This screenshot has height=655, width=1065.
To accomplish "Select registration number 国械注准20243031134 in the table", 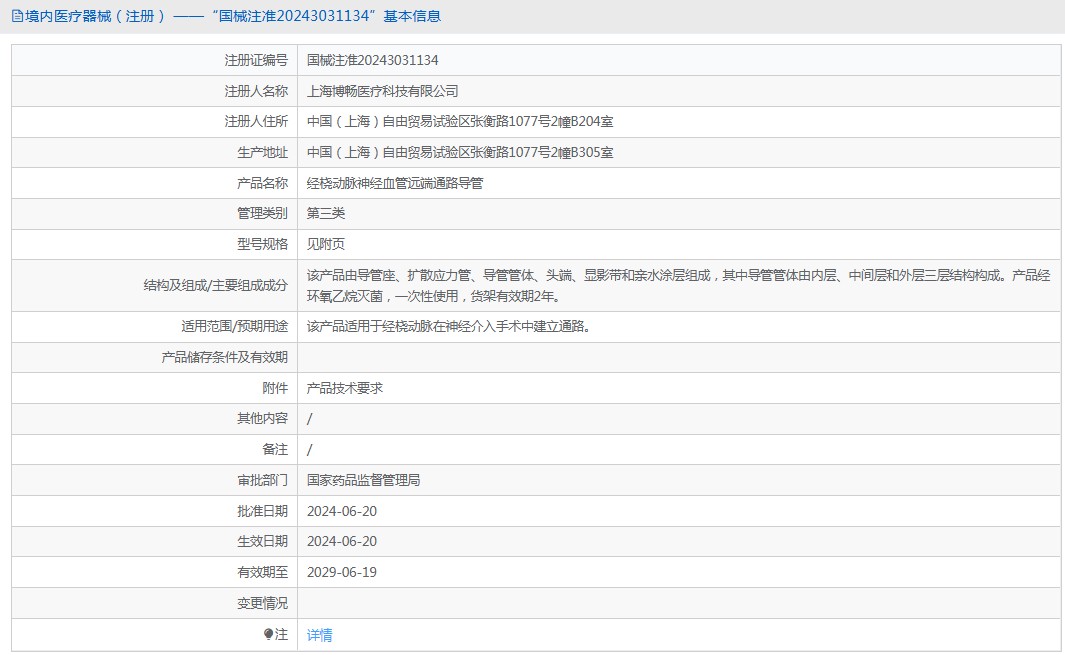I will pyautogui.click(x=372, y=60).
